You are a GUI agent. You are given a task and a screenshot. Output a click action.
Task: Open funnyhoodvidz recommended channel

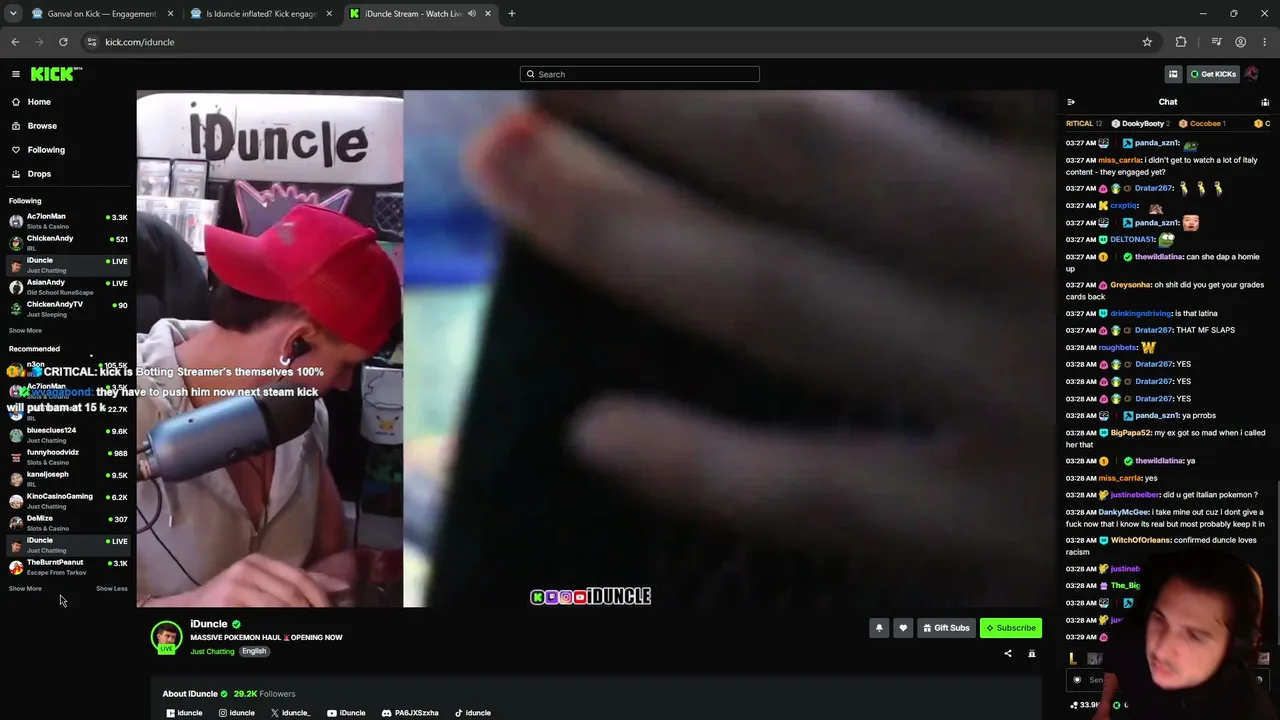(x=68, y=457)
